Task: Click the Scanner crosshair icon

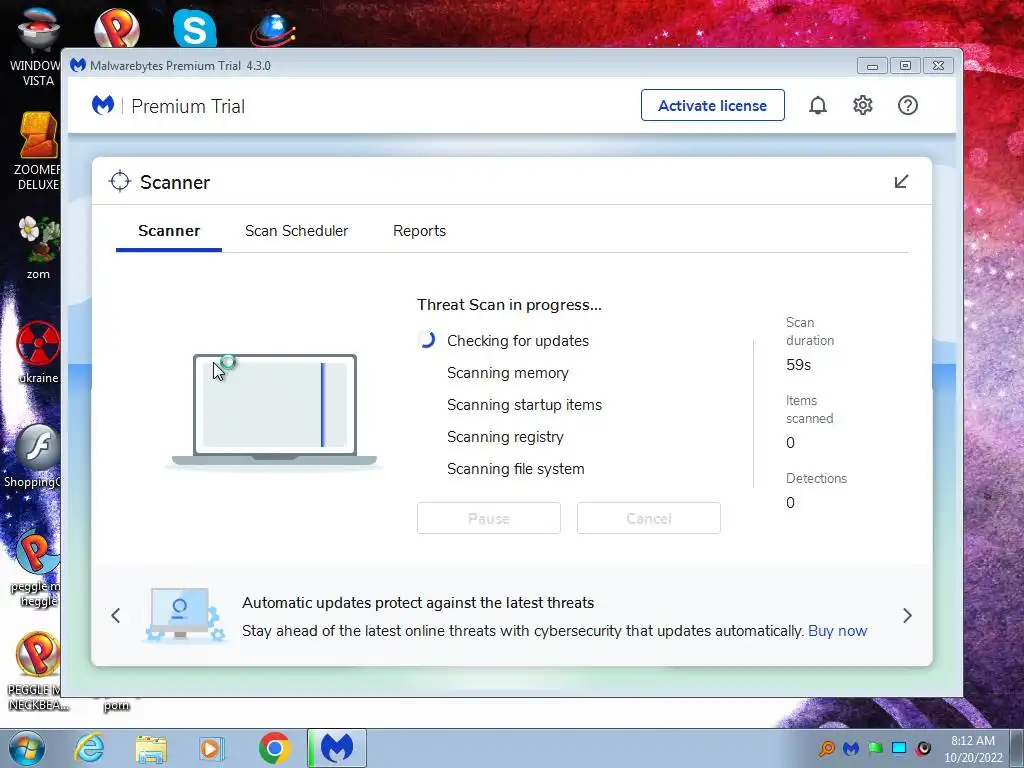Action: 120,182
